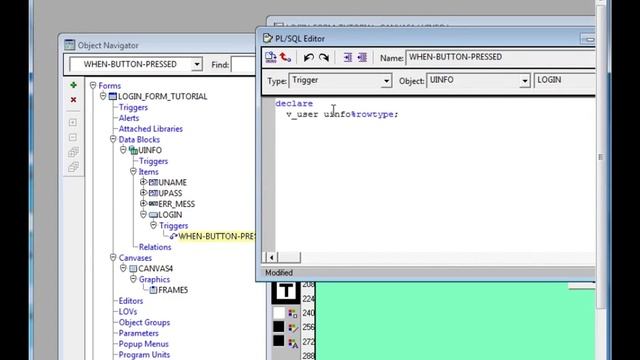This screenshot has width=640, height=360.
Task: Click the ERR_MESS display item icon
Action: [x=153, y=204]
